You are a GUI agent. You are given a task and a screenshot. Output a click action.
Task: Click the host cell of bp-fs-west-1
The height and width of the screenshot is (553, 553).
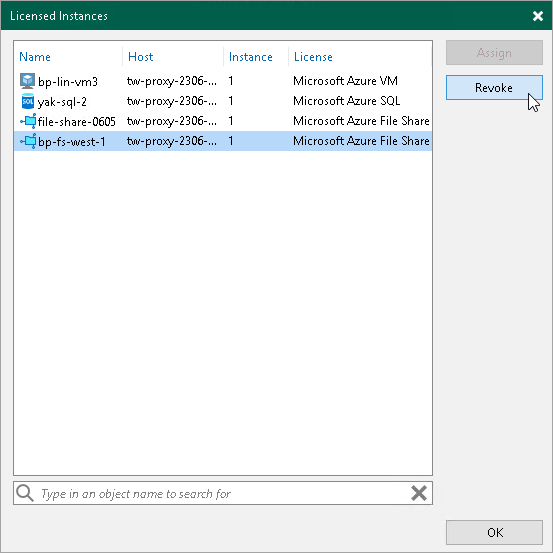click(x=172, y=141)
